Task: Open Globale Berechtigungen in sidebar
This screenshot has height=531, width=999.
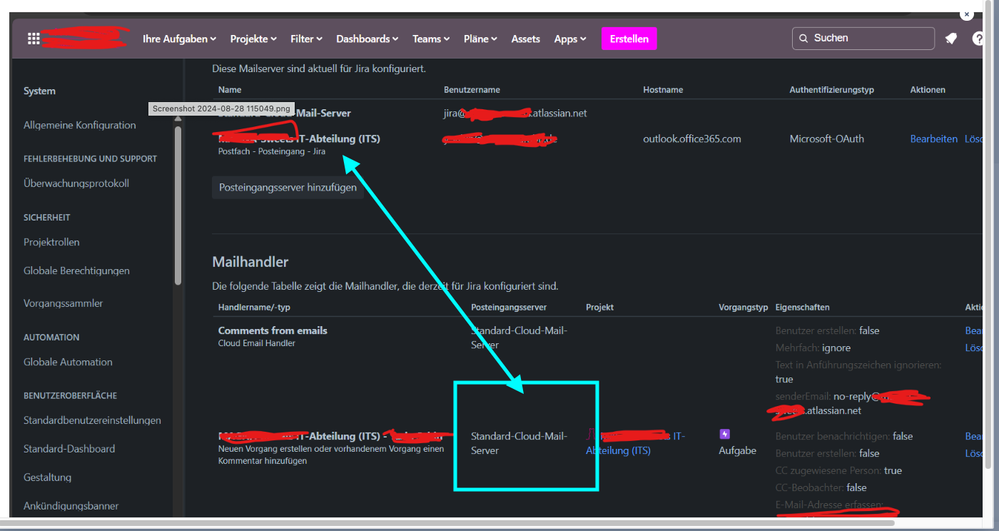Action: coord(76,271)
